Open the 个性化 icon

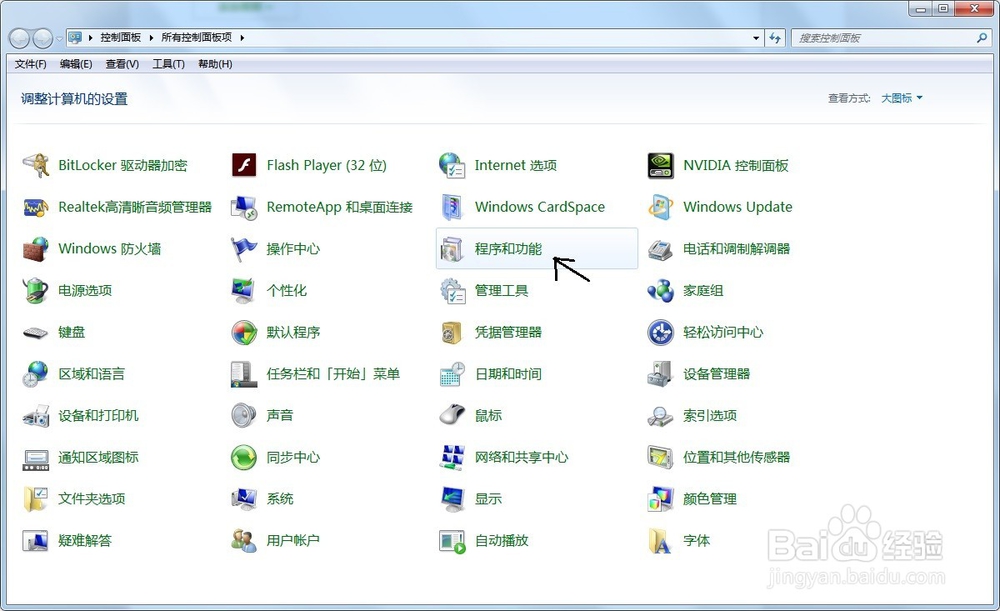point(244,290)
